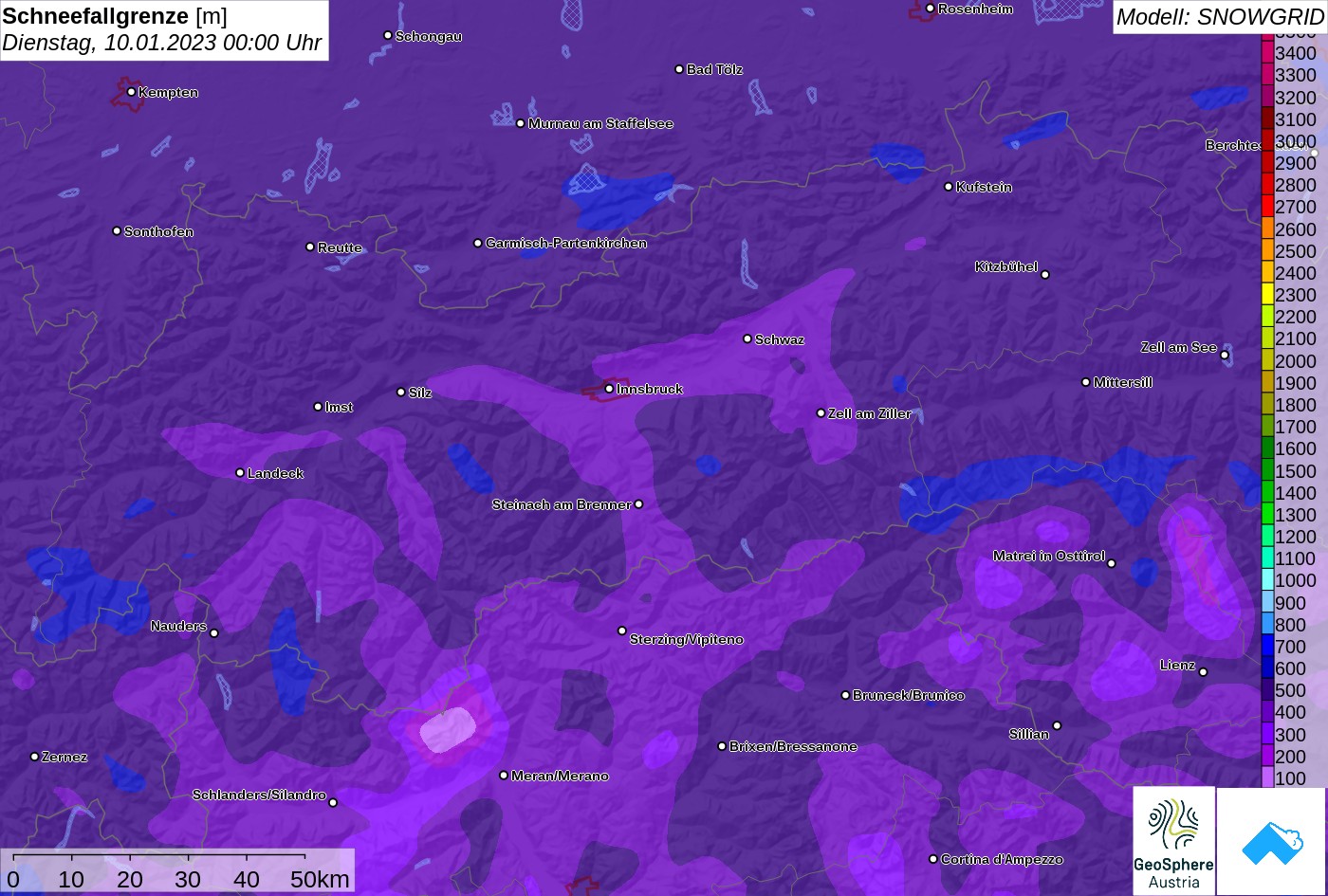This screenshot has width=1328, height=896.
Task: Click the Silz label
Action: point(420,393)
